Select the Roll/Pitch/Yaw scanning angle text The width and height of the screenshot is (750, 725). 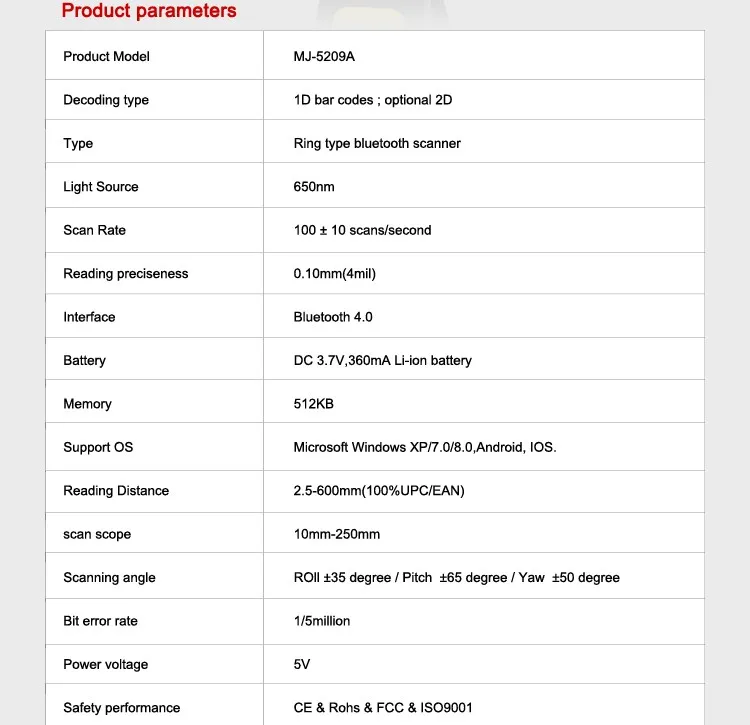(456, 578)
